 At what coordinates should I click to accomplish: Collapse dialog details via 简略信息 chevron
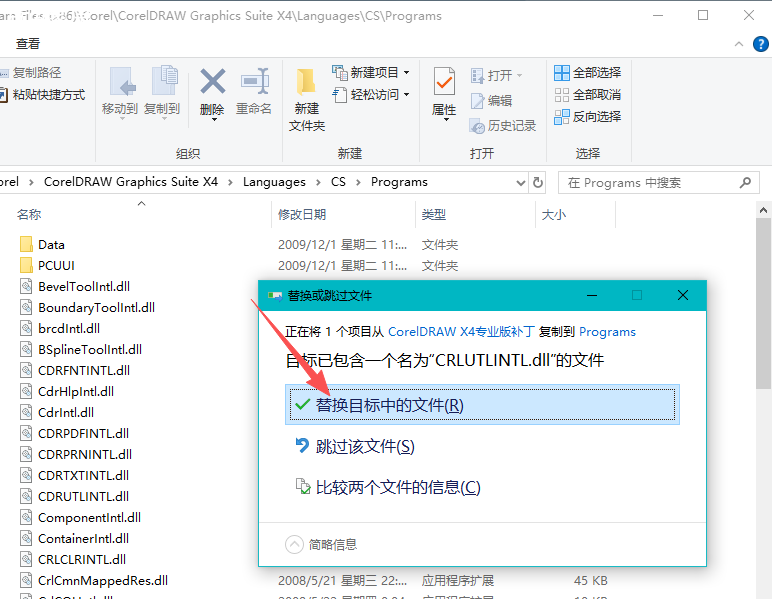[294, 544]
